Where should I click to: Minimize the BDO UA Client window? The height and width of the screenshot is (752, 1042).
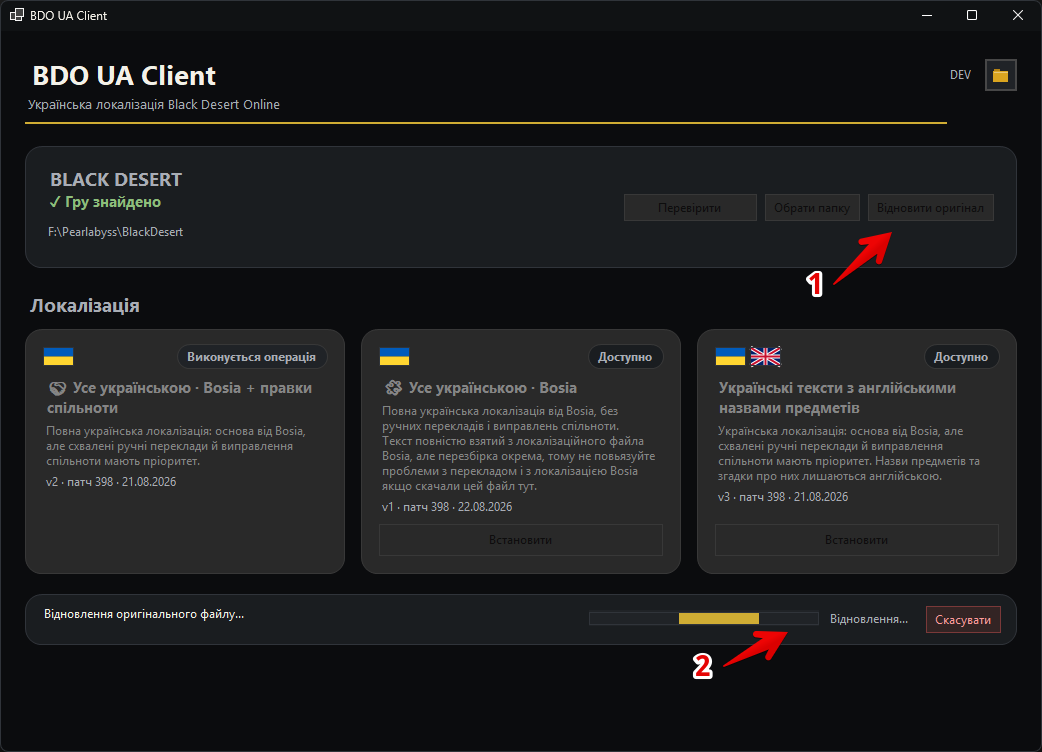[927, 15]
